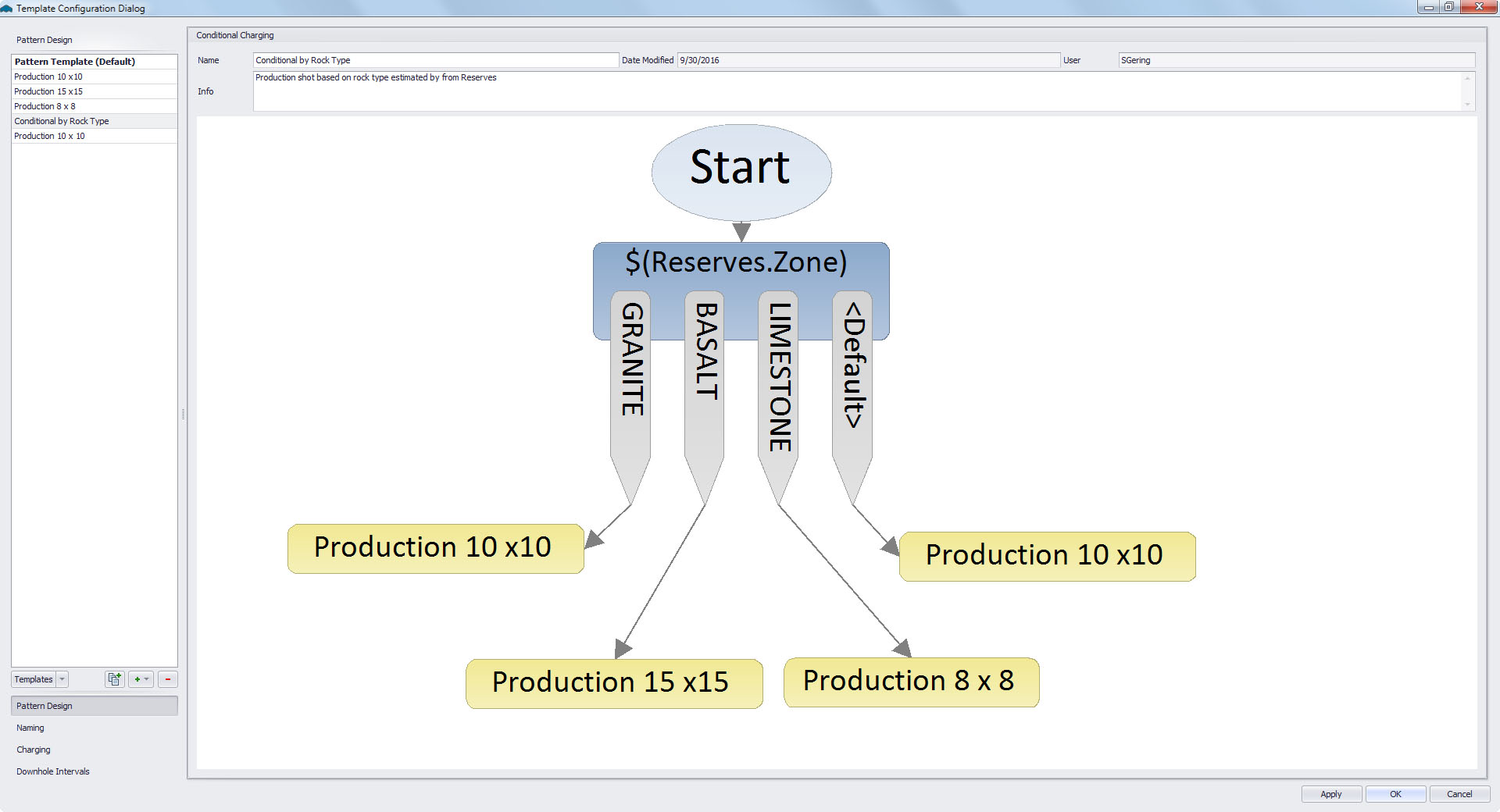Screen dimensions: 1500x812
Task: Click Cancel to dismiss dialog
Action: tap(1459, 794)
